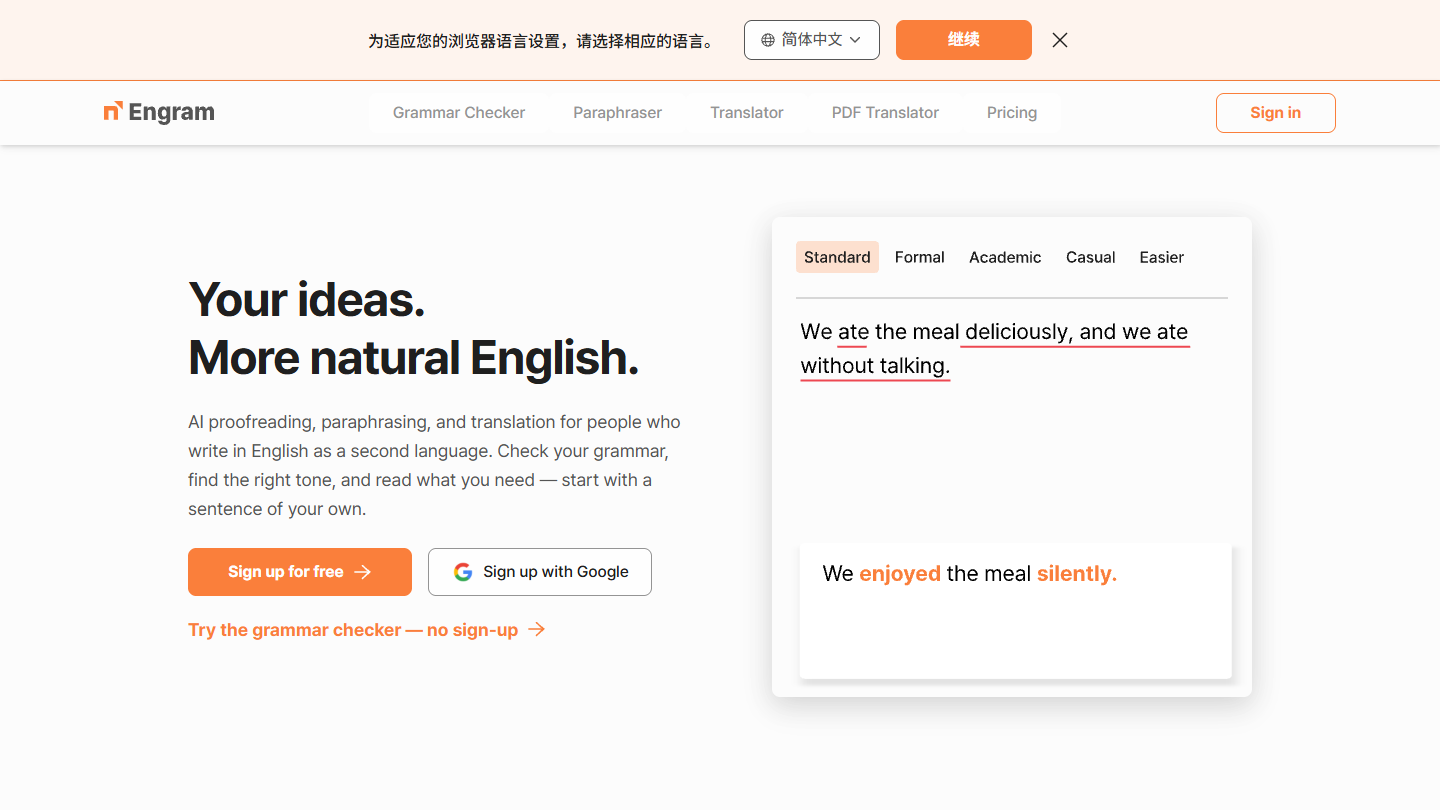Switch to the Academic tone tab
The height and width of the screenshot is (810, 1440).
coord(1005,257)
